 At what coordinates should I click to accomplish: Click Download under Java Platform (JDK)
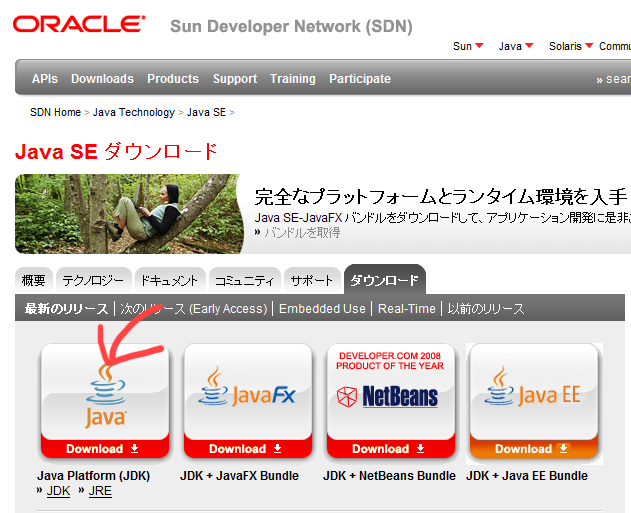pyautogui.click(x=105, y=449)
